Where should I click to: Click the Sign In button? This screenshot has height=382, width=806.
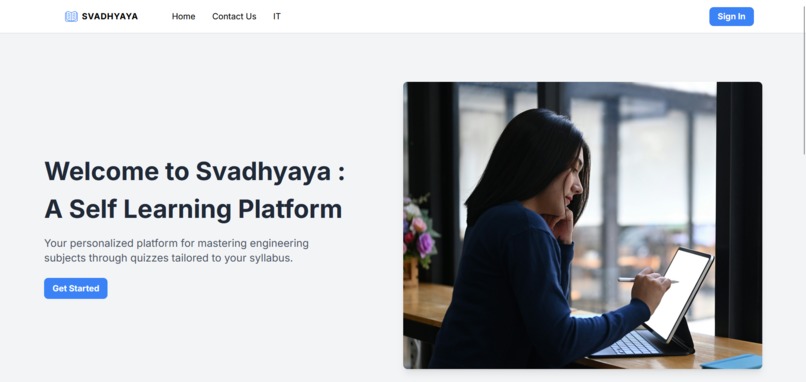[x=731, y=16]
